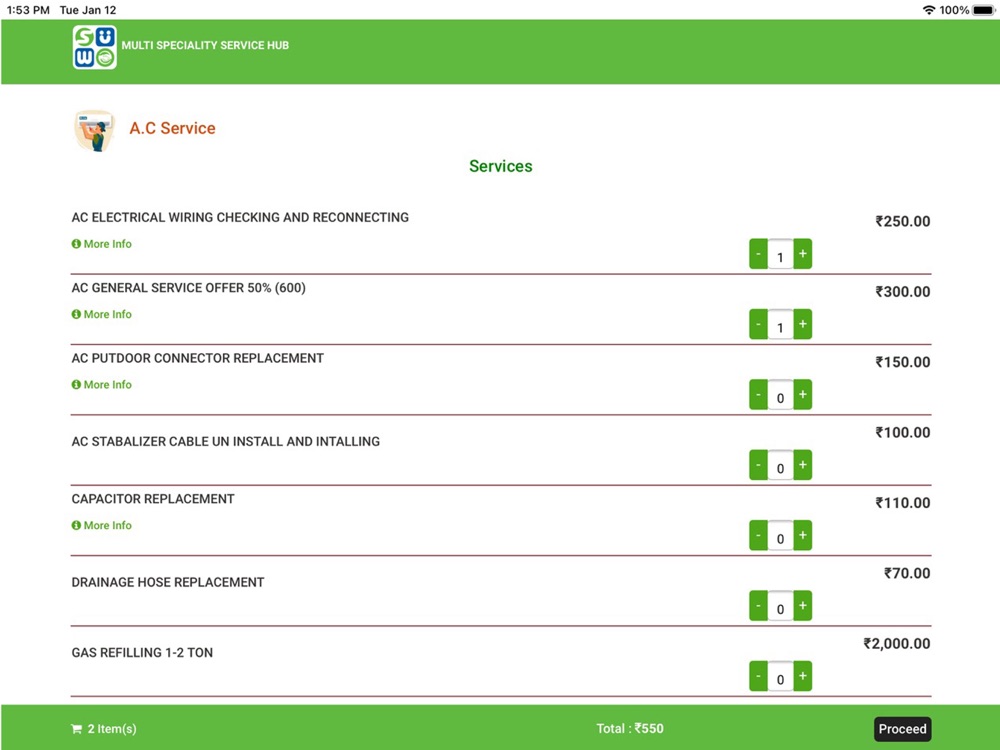Click the Proceed button
Viewport: 1000px width, 750px height.
(x=902, y=729)
